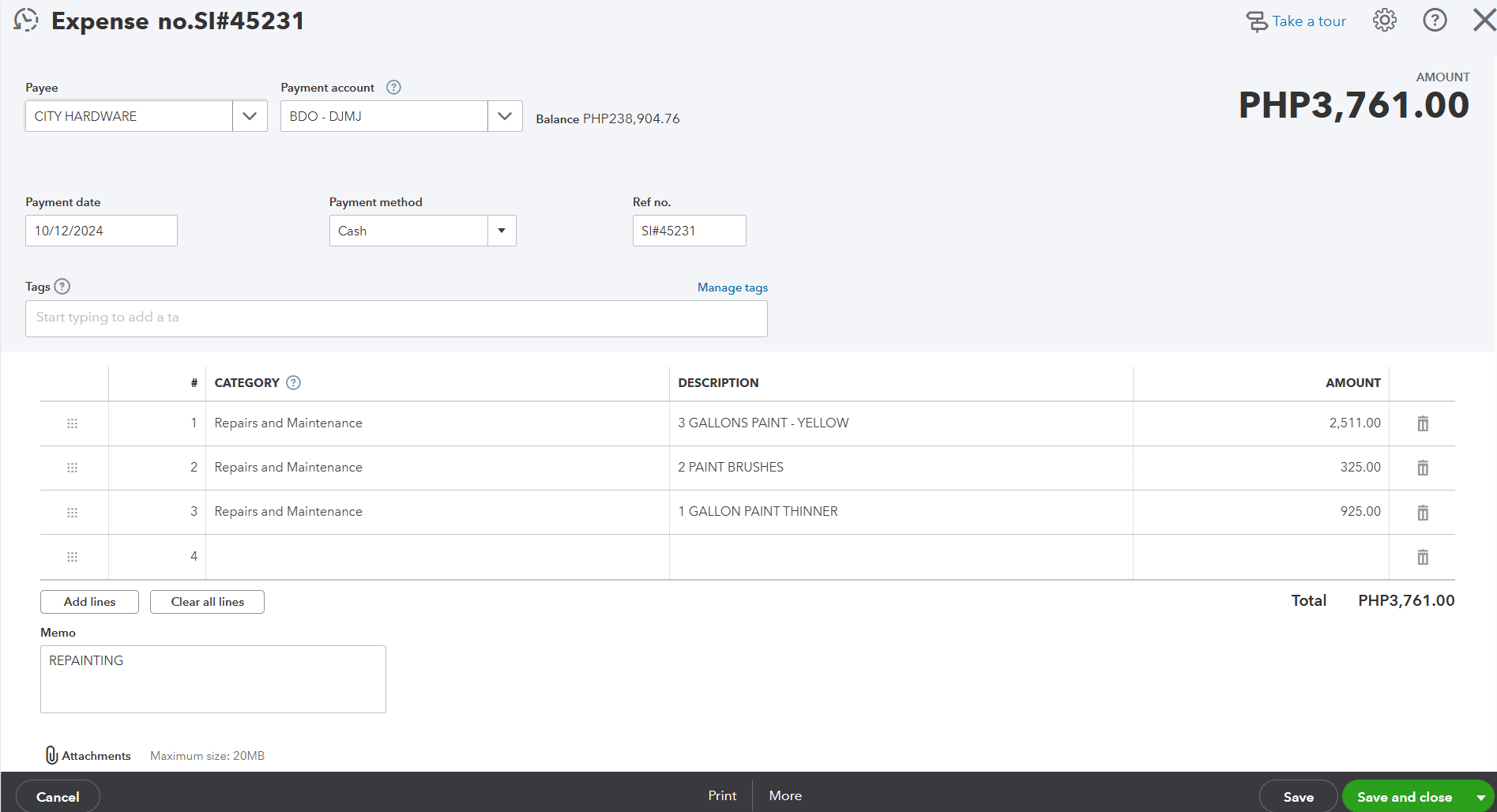Grab the drag handle of line 3
1497x812 pixels.
click(72, 513)
